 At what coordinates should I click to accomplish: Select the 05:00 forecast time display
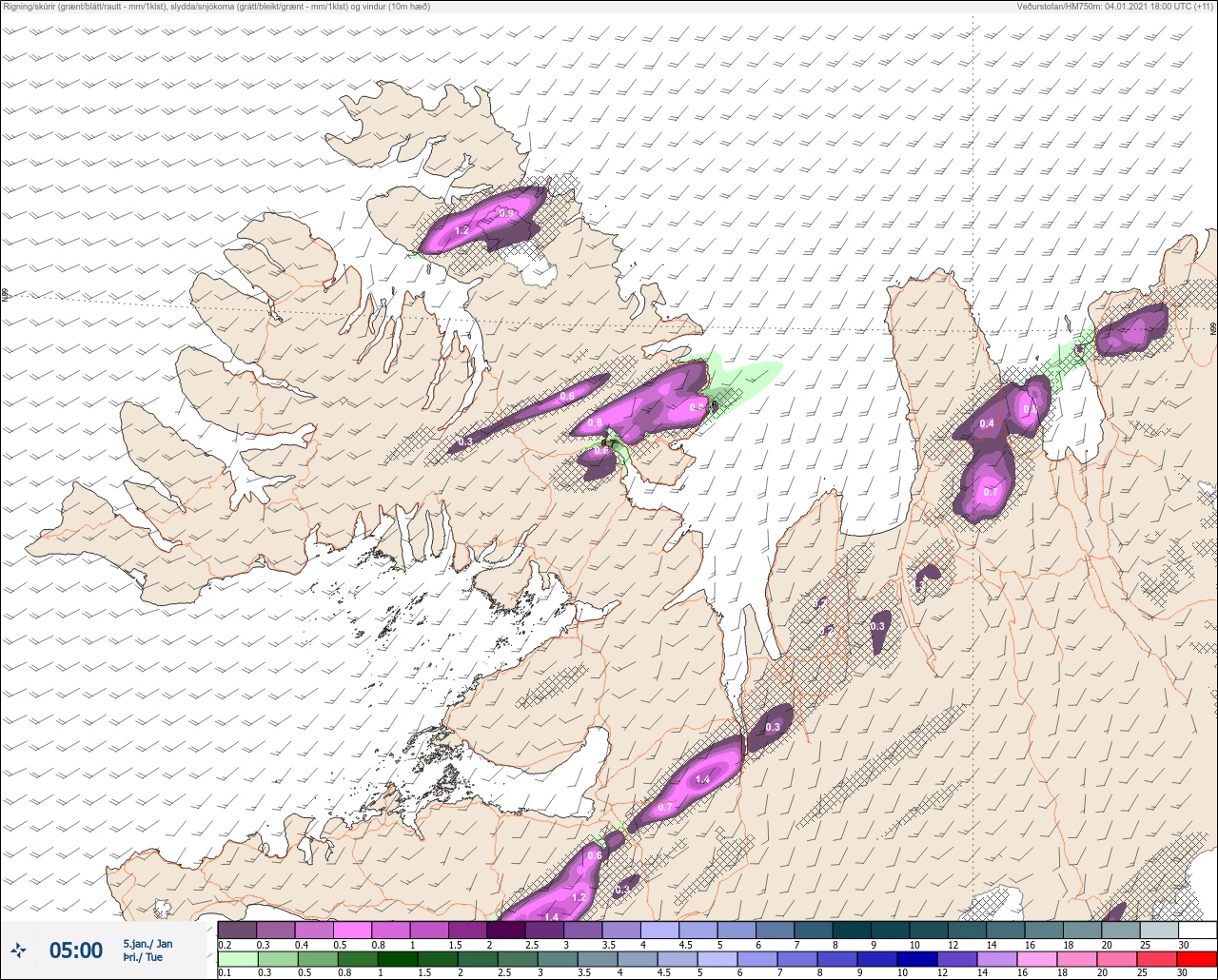(76, 950)
